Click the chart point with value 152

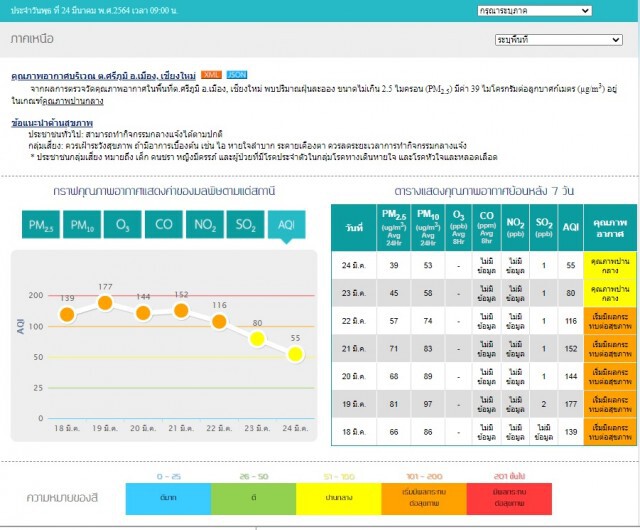[x=181, y=310]
